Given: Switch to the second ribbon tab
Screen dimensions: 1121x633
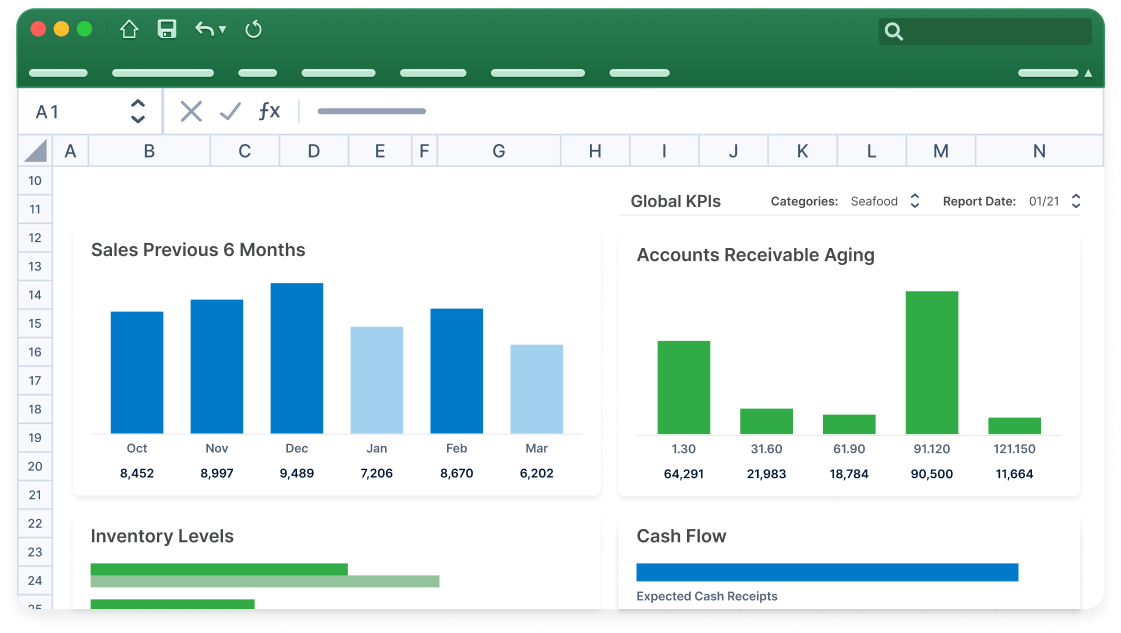Looking at the screenshot, I should coord(162,72).
